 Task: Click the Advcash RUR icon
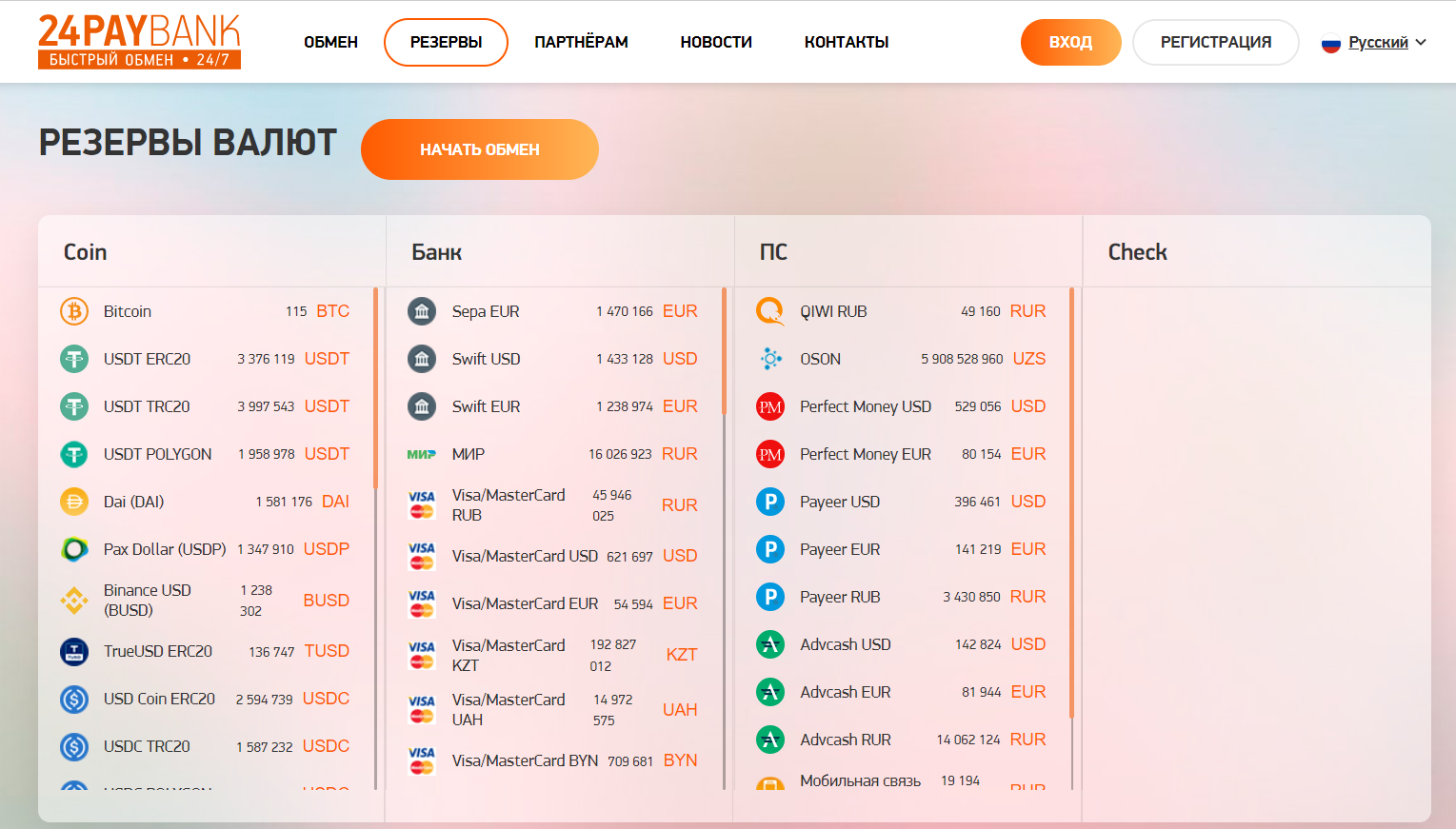[x=770, y=740]
